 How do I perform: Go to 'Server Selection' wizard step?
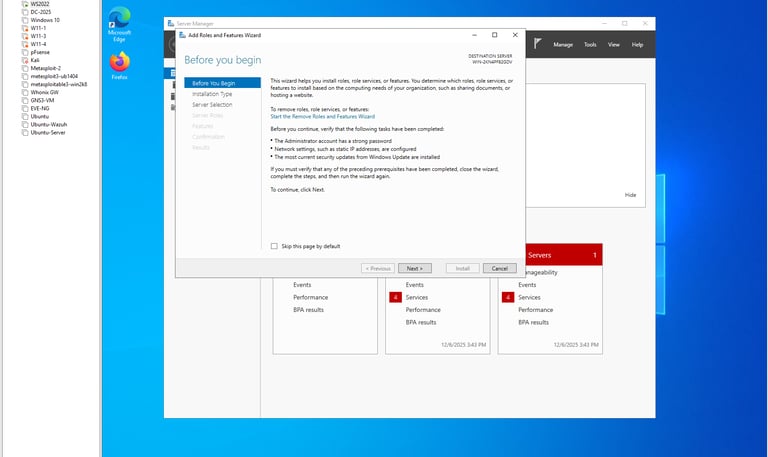point(212,104)
